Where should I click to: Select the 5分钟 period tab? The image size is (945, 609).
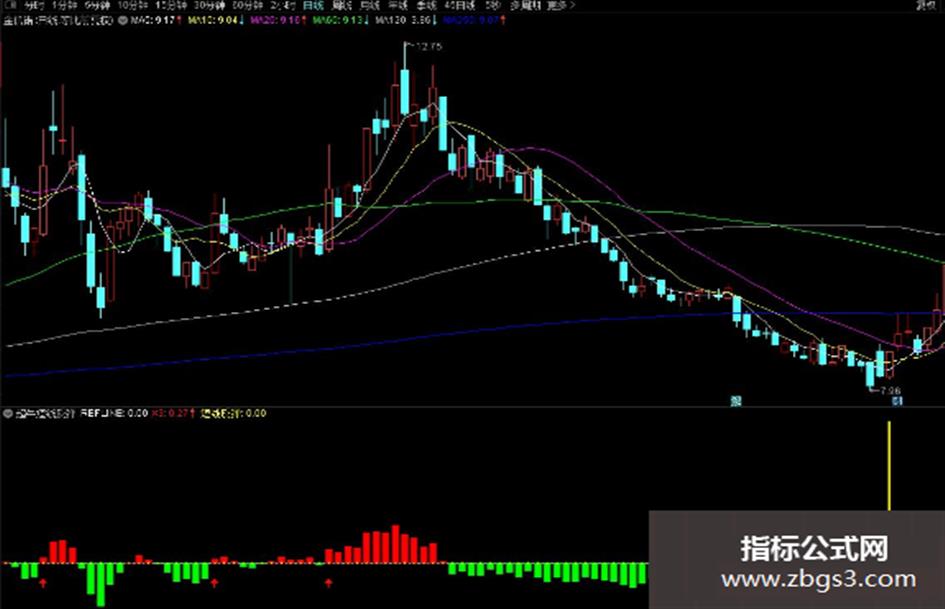click(x=98, y=5)
